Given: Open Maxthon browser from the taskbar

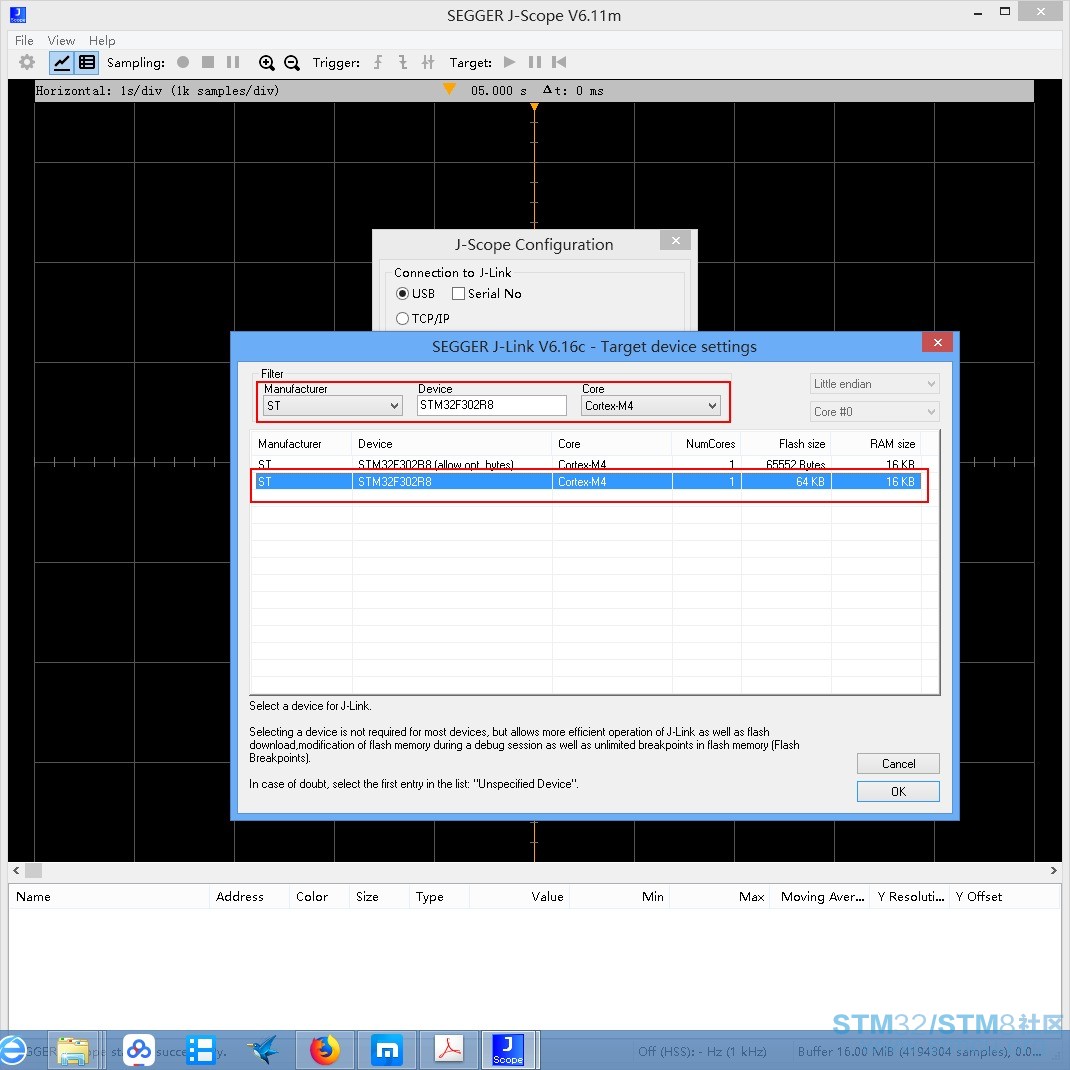Looking at the screenshot, I should tap(387, 1050).
